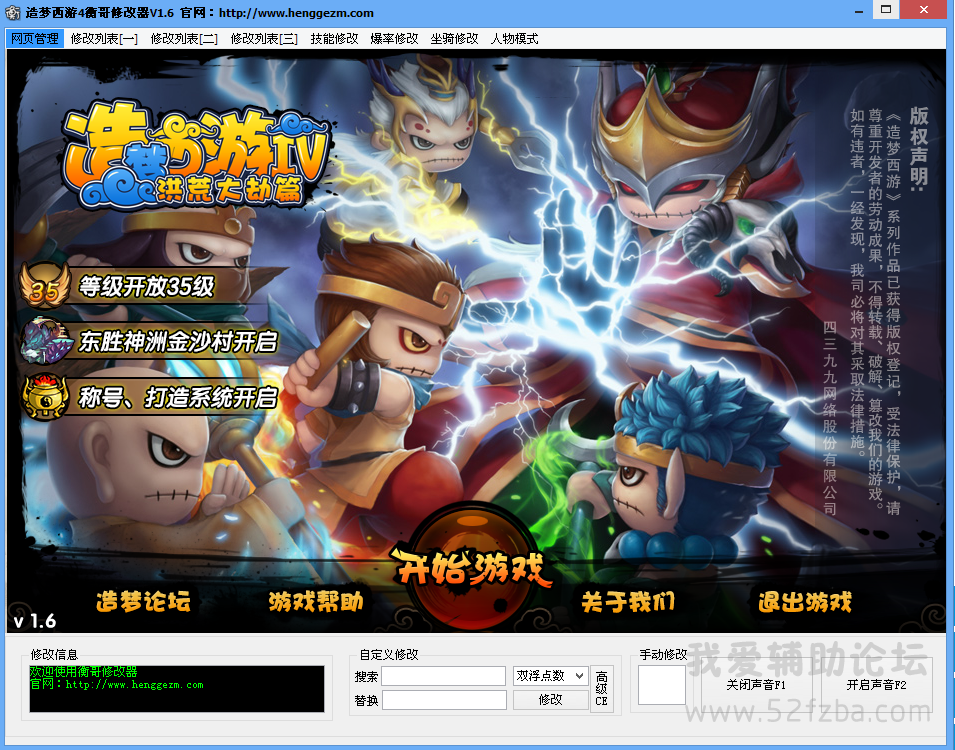
Task: Click 退出游戏 in game menu
Action: tap(805, 601)
